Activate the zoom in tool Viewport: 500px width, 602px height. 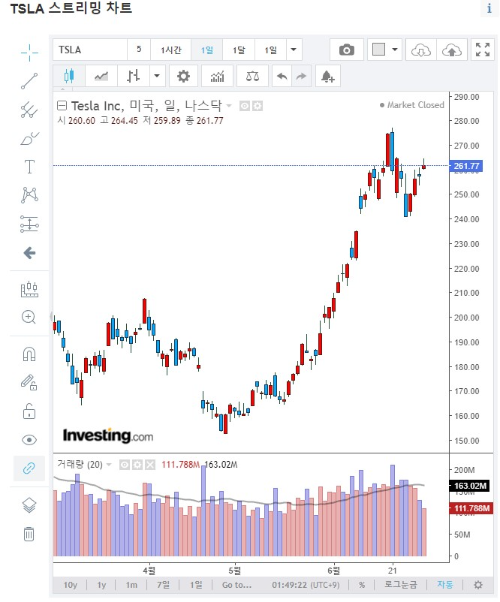pos(29,318)
